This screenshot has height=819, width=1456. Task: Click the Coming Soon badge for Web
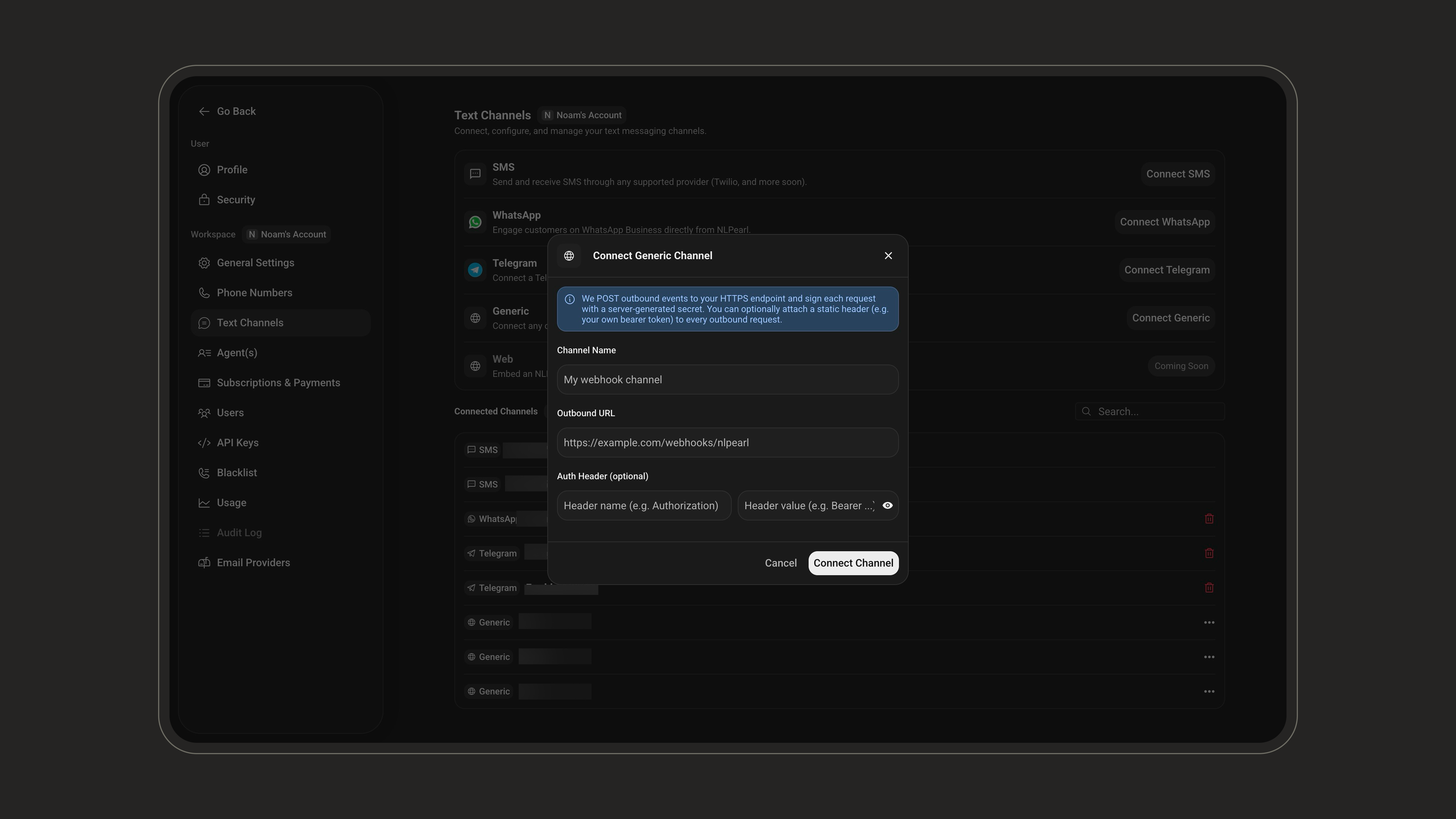pos(1181,366)
